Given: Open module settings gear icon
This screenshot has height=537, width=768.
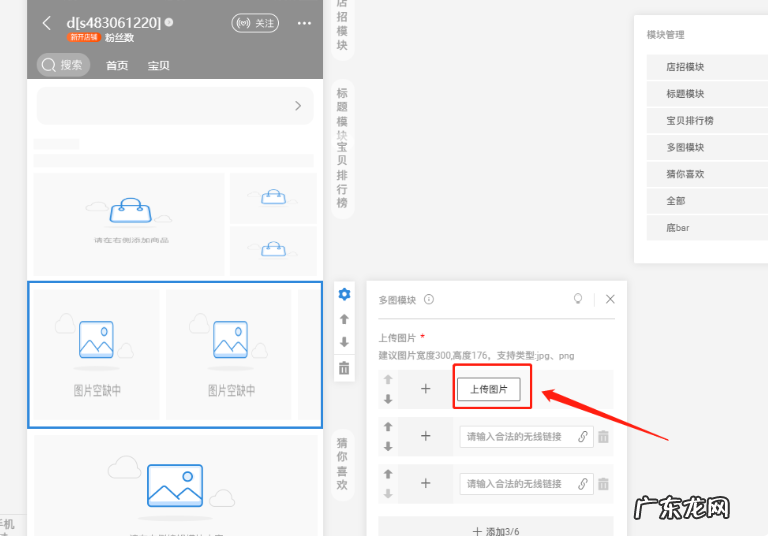Looking at the screenshot, I should pyautogui.click(x=344, y=294).
